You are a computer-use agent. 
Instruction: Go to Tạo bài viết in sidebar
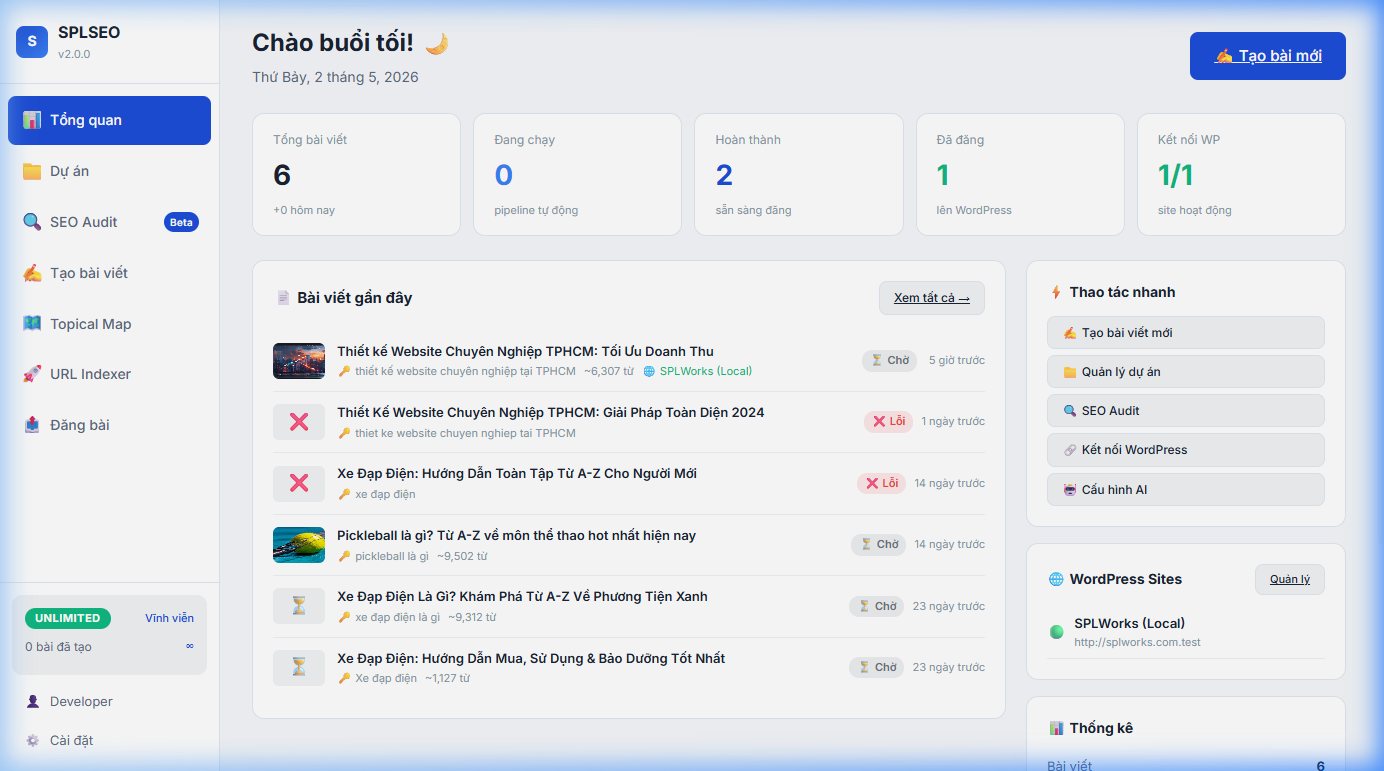[110, 273]
